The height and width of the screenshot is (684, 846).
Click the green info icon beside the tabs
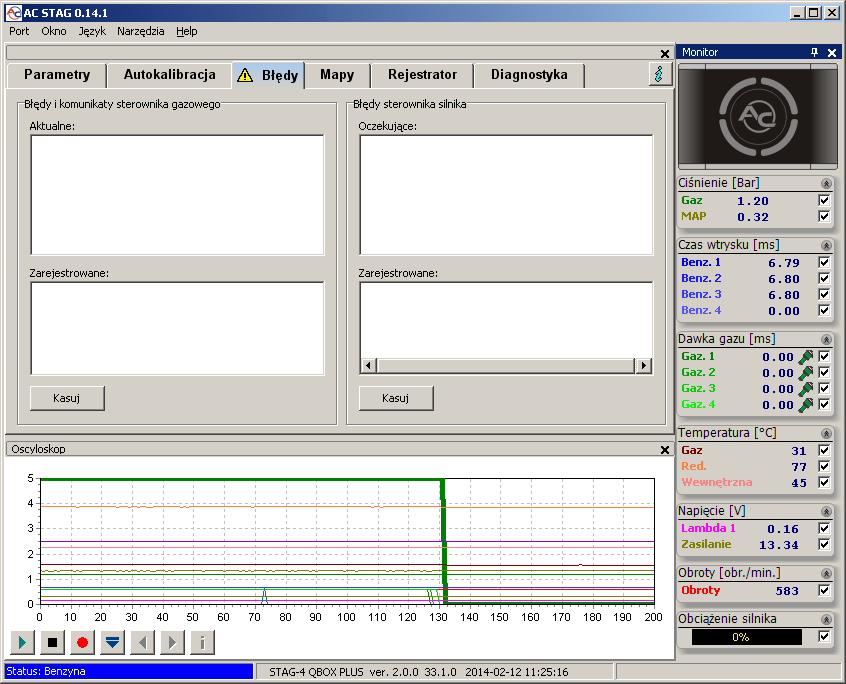(660, 74)
